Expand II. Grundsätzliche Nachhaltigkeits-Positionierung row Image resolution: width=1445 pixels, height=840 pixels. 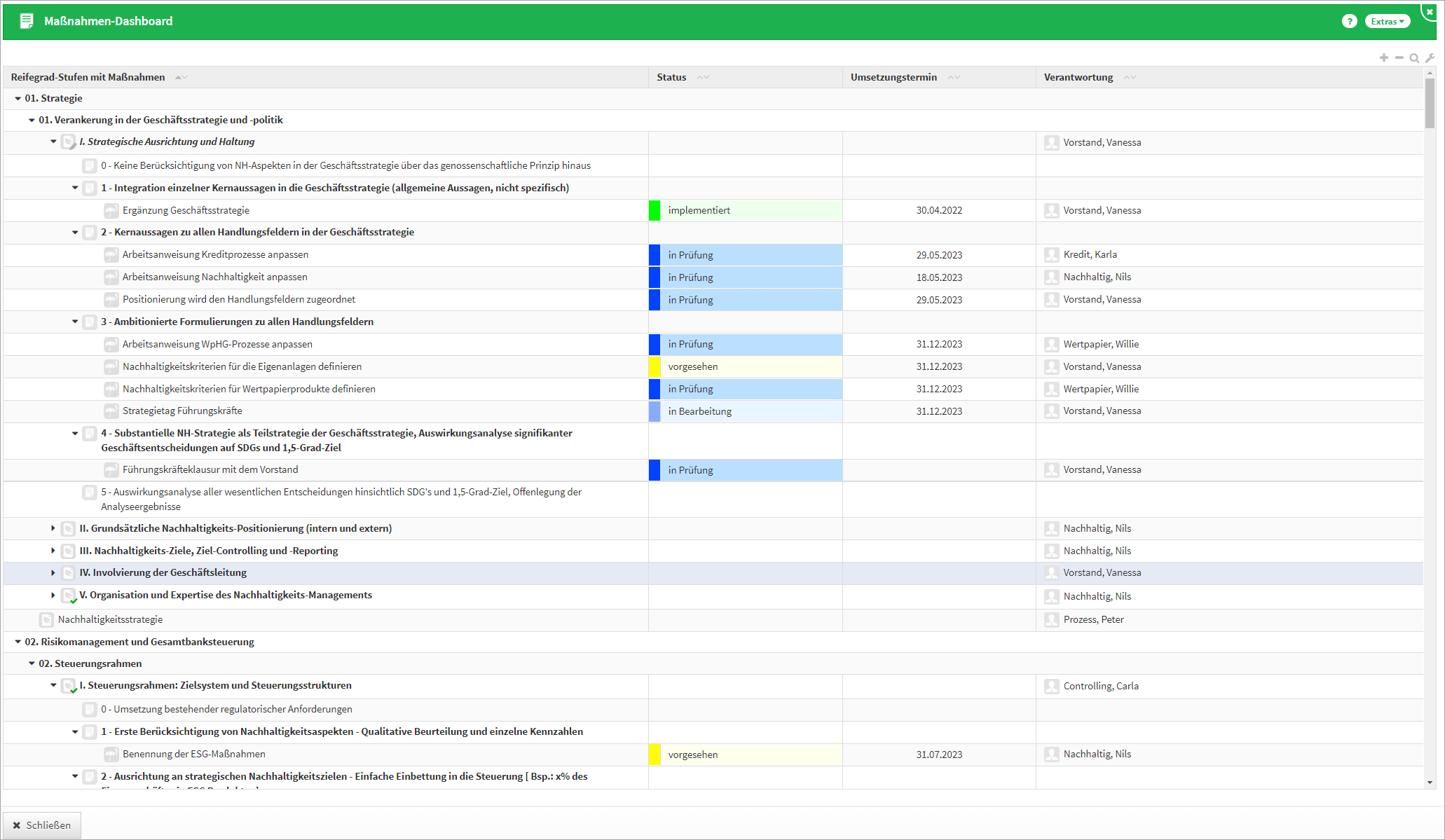coord(53,528)
